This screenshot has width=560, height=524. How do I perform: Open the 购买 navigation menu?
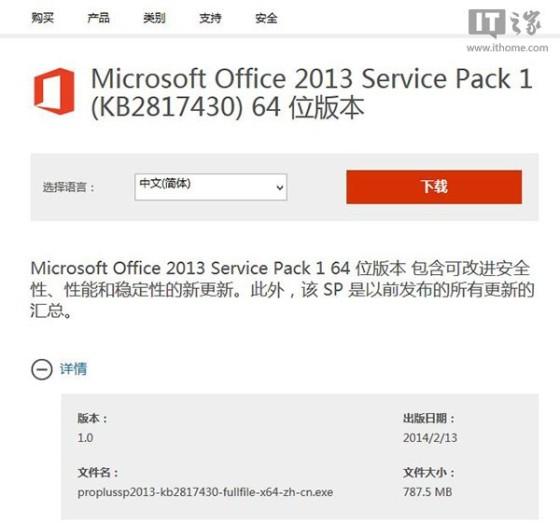click(42, 18)
